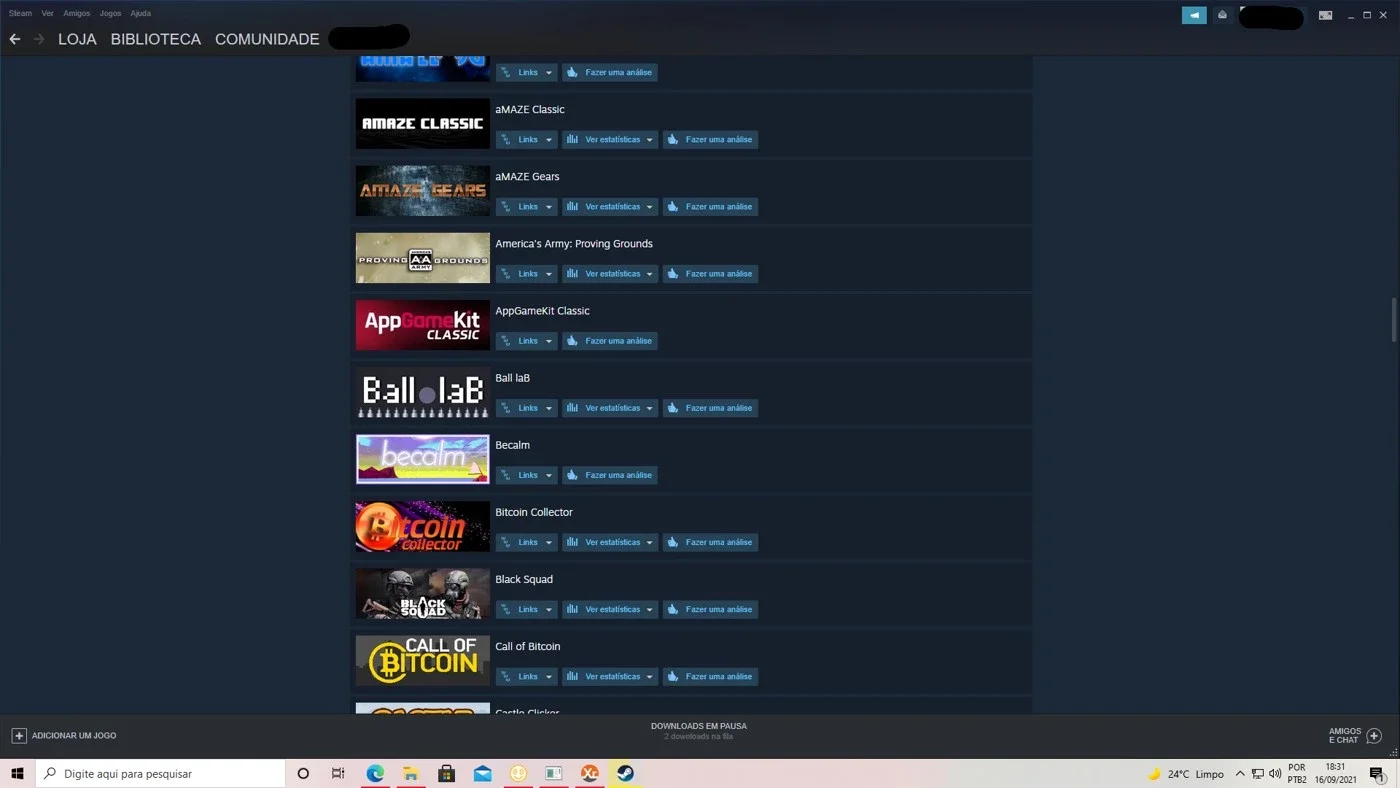Open File Explorer from taskbar
The height and width of the screenshot is (788, 1400).
pos(411,773)
